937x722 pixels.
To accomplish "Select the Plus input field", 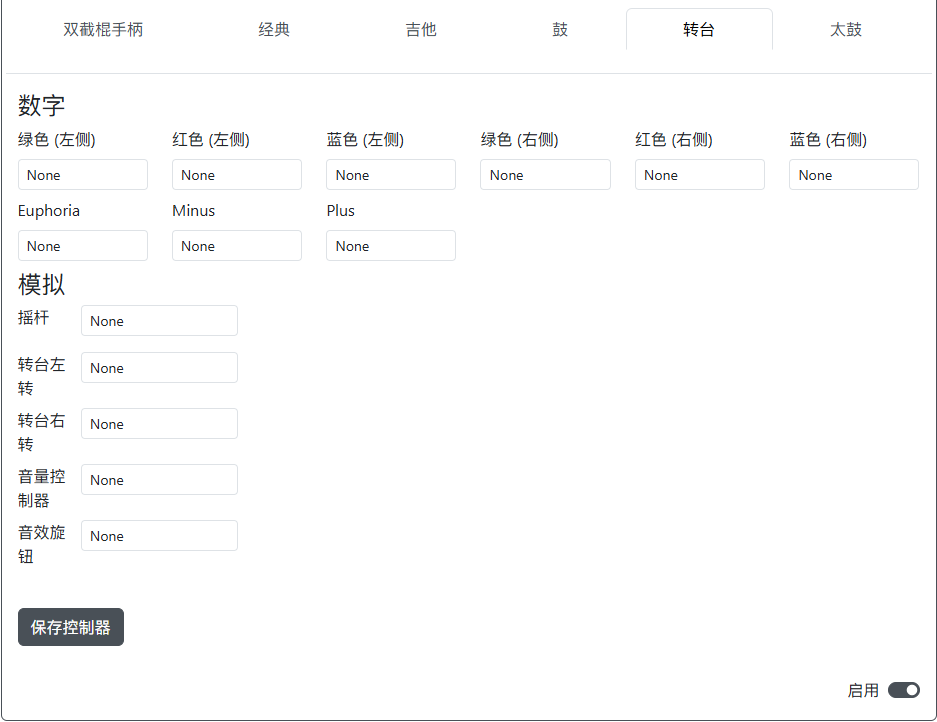I will tap(390, 245).
